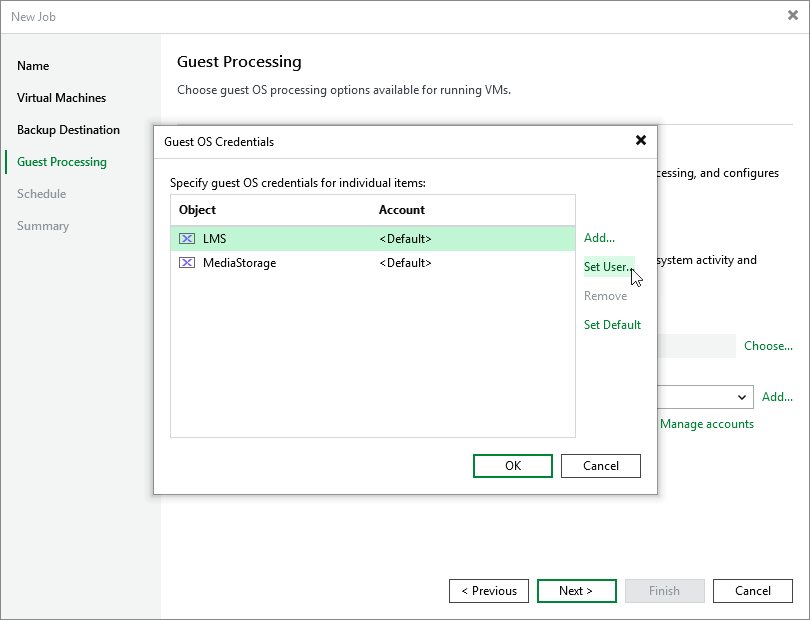Switch to the Schedule wizard step
Image resolution: width=810 pixels, height=620 pixels.
coord(41,193)
